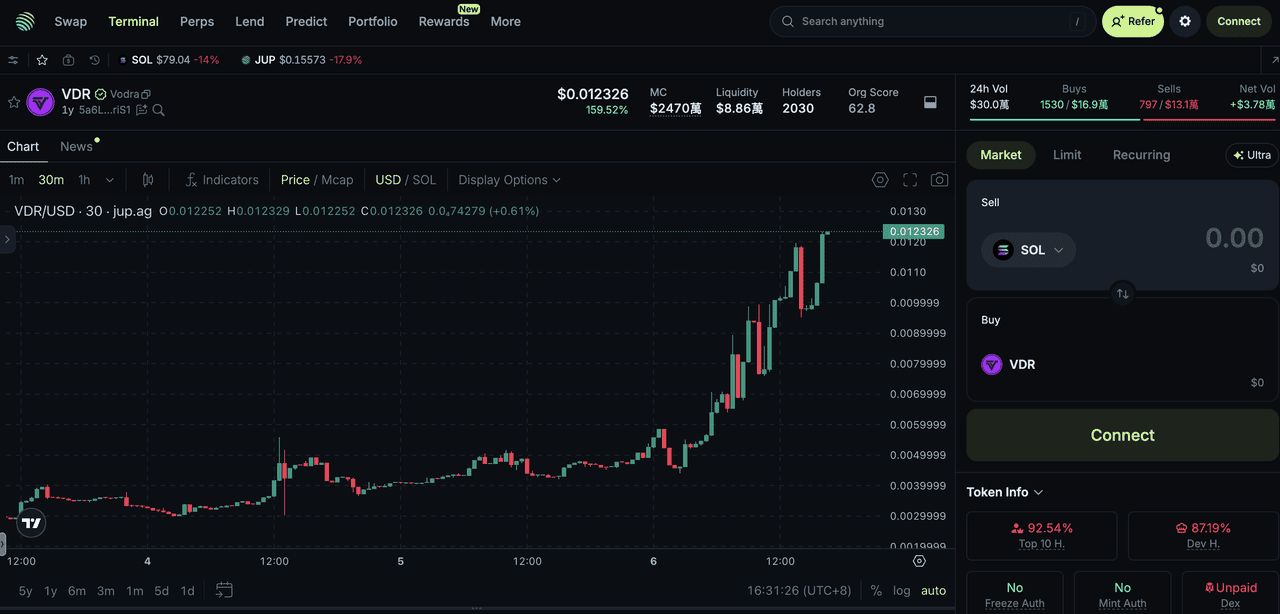
Task: Open the interval dropdown chevron
Action: pos(110,180)
